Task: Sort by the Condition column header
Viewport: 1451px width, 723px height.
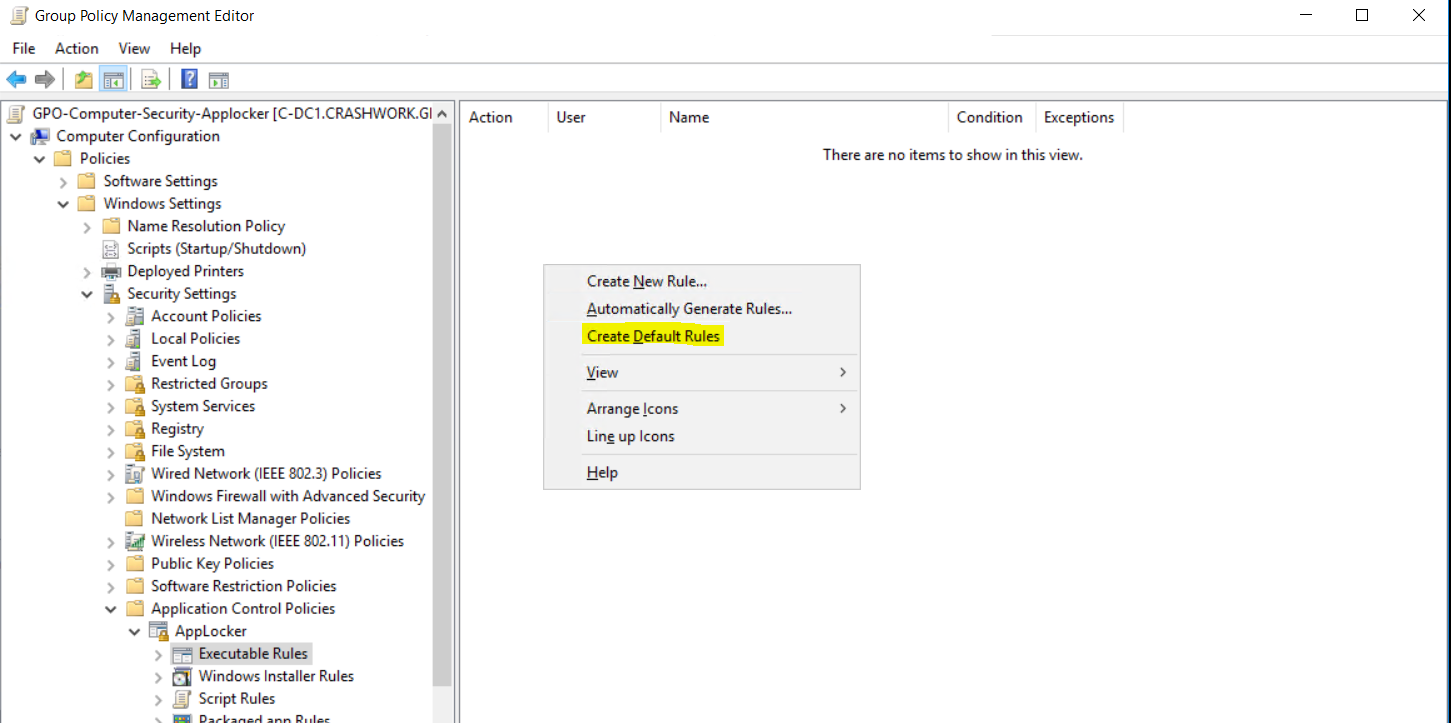Action: 992,117
